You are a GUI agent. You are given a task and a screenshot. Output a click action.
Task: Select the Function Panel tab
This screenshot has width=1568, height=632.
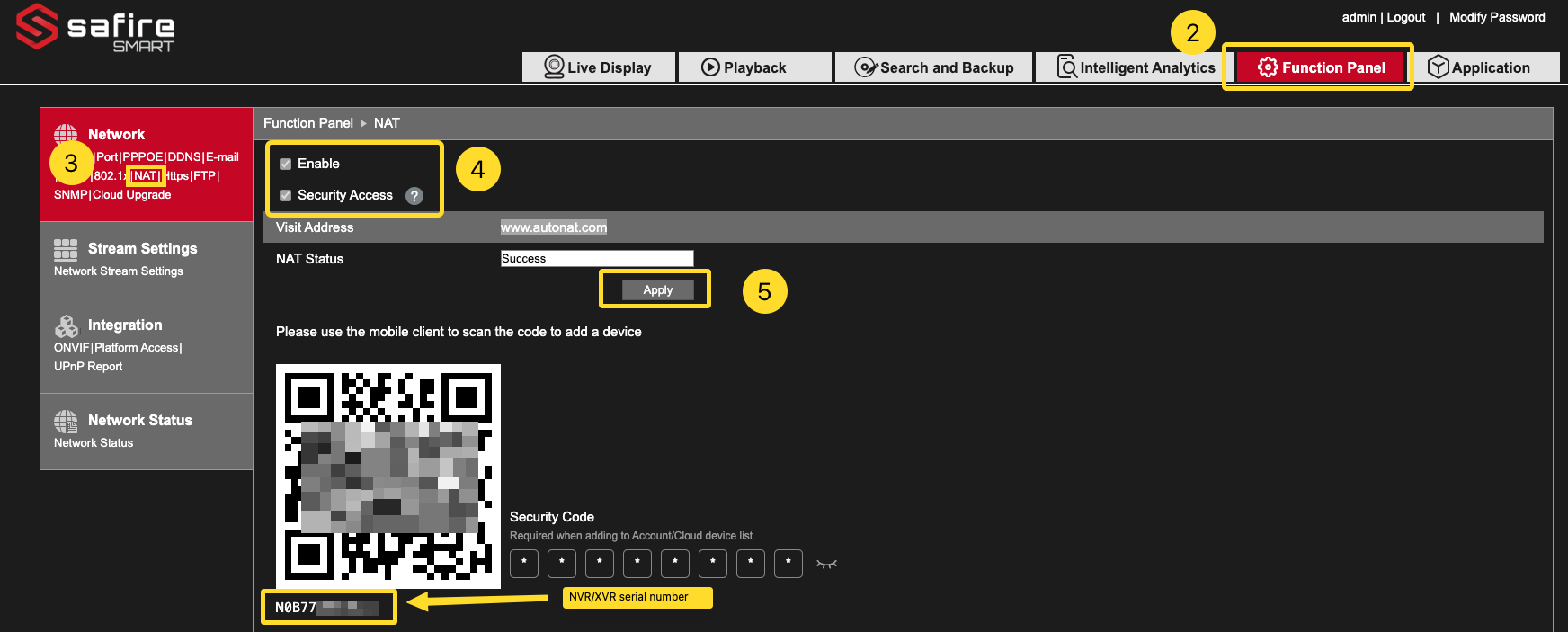pyautogui.click(x=1321, y=67)
